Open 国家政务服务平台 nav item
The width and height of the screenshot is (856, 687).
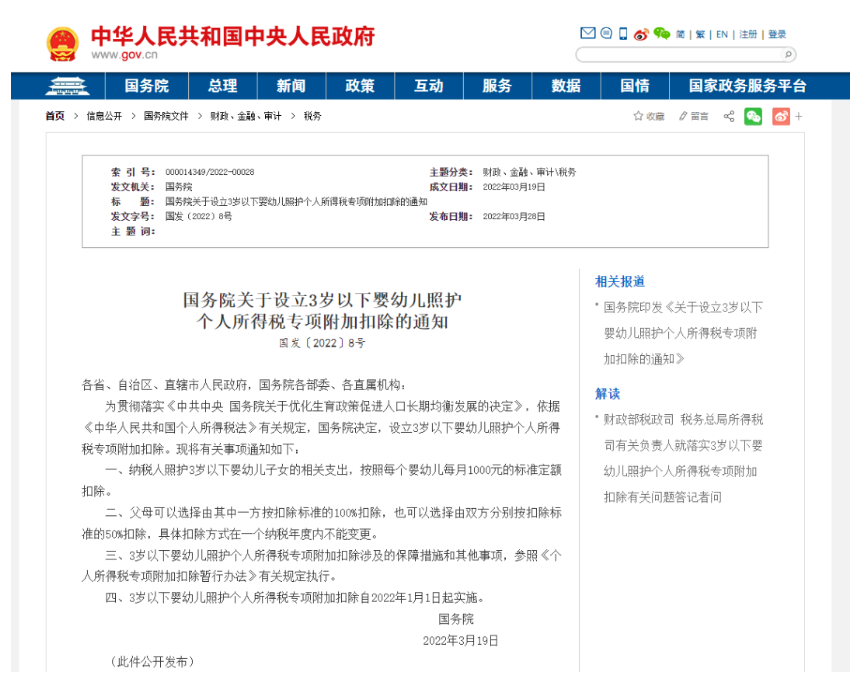[x=747, y=86]
